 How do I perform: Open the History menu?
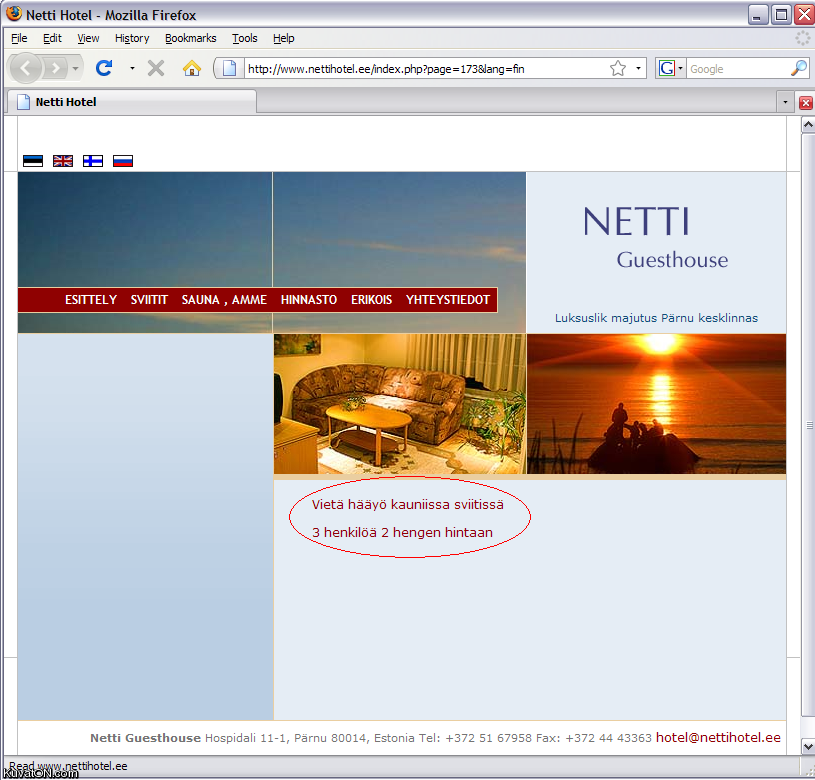131,38
